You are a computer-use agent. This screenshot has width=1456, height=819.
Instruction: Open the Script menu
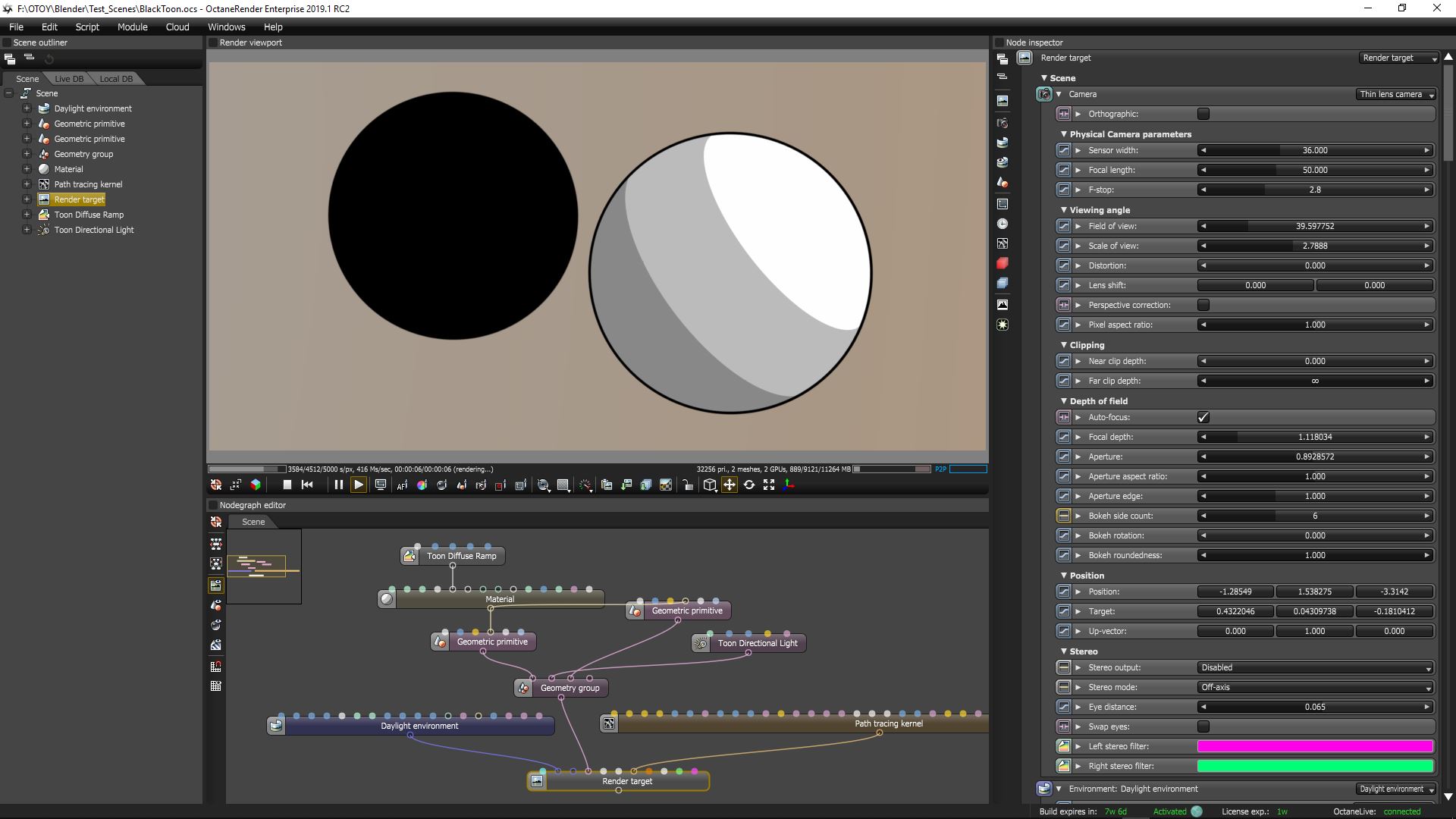coord(87,27)
